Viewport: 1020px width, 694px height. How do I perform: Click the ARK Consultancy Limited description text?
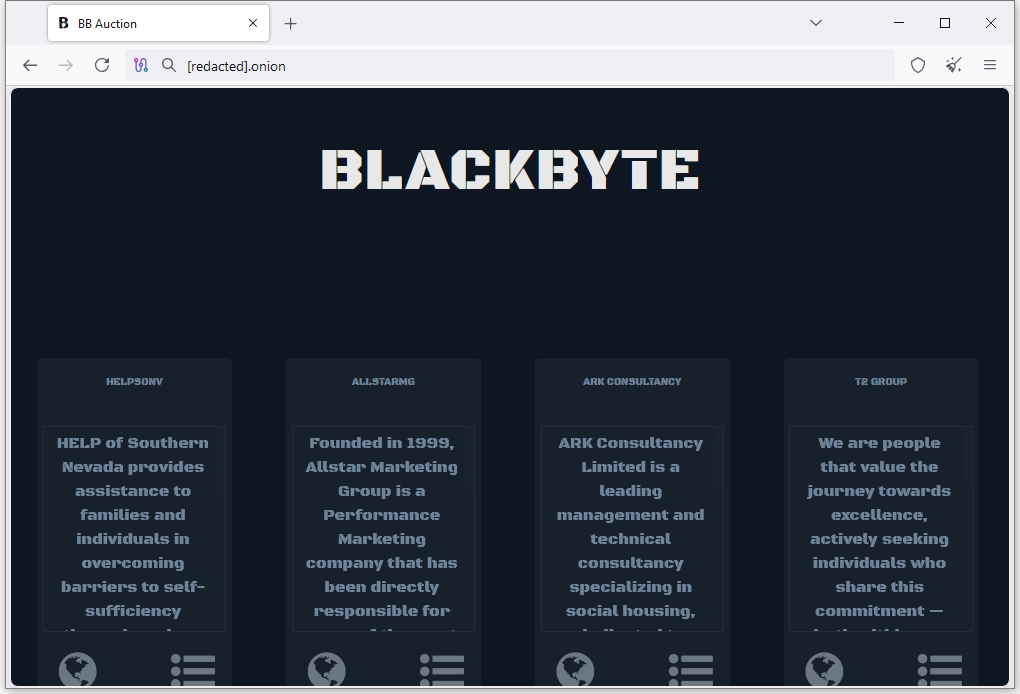click(x=631, y=528)
